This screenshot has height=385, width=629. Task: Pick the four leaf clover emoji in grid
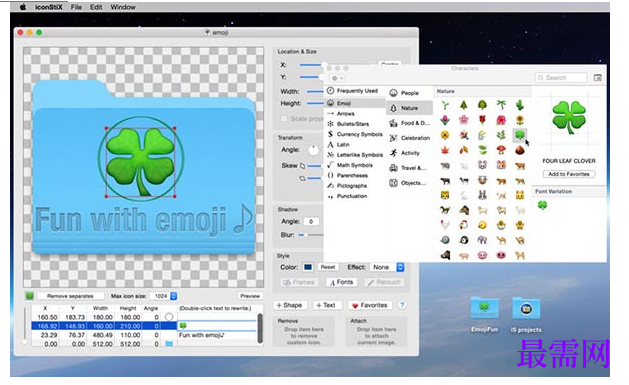520,135
